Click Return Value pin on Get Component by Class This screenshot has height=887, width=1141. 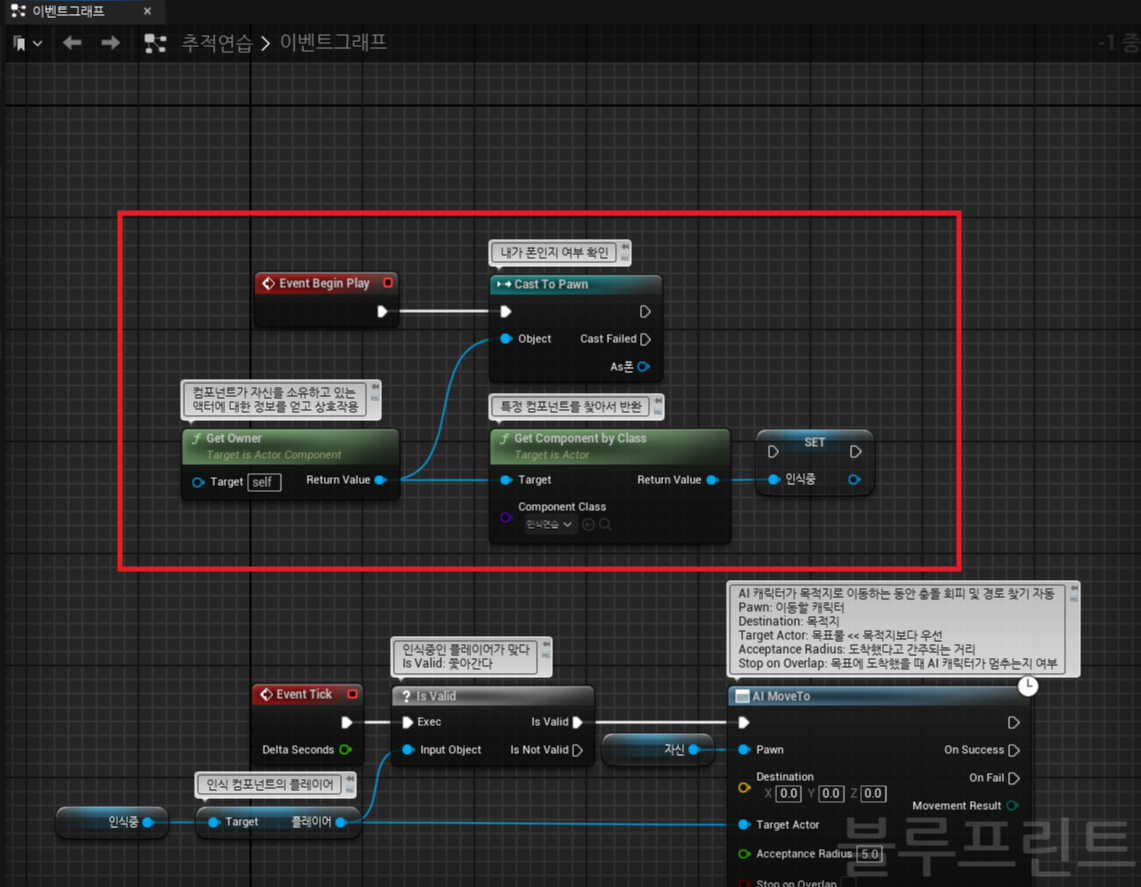point(712,480)
